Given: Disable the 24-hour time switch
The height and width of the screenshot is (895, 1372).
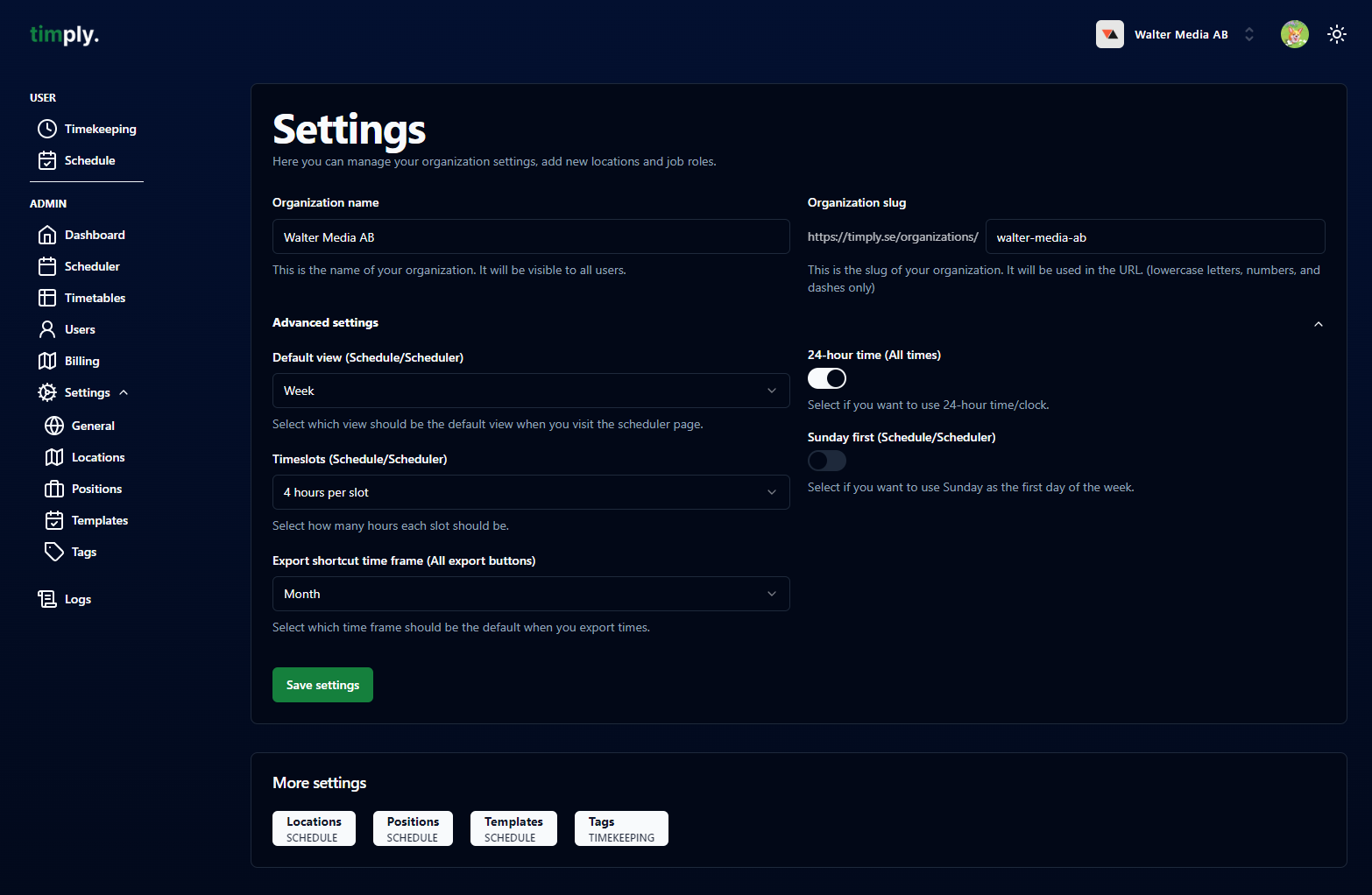Looking at the screenshot, I should [827, 378].
